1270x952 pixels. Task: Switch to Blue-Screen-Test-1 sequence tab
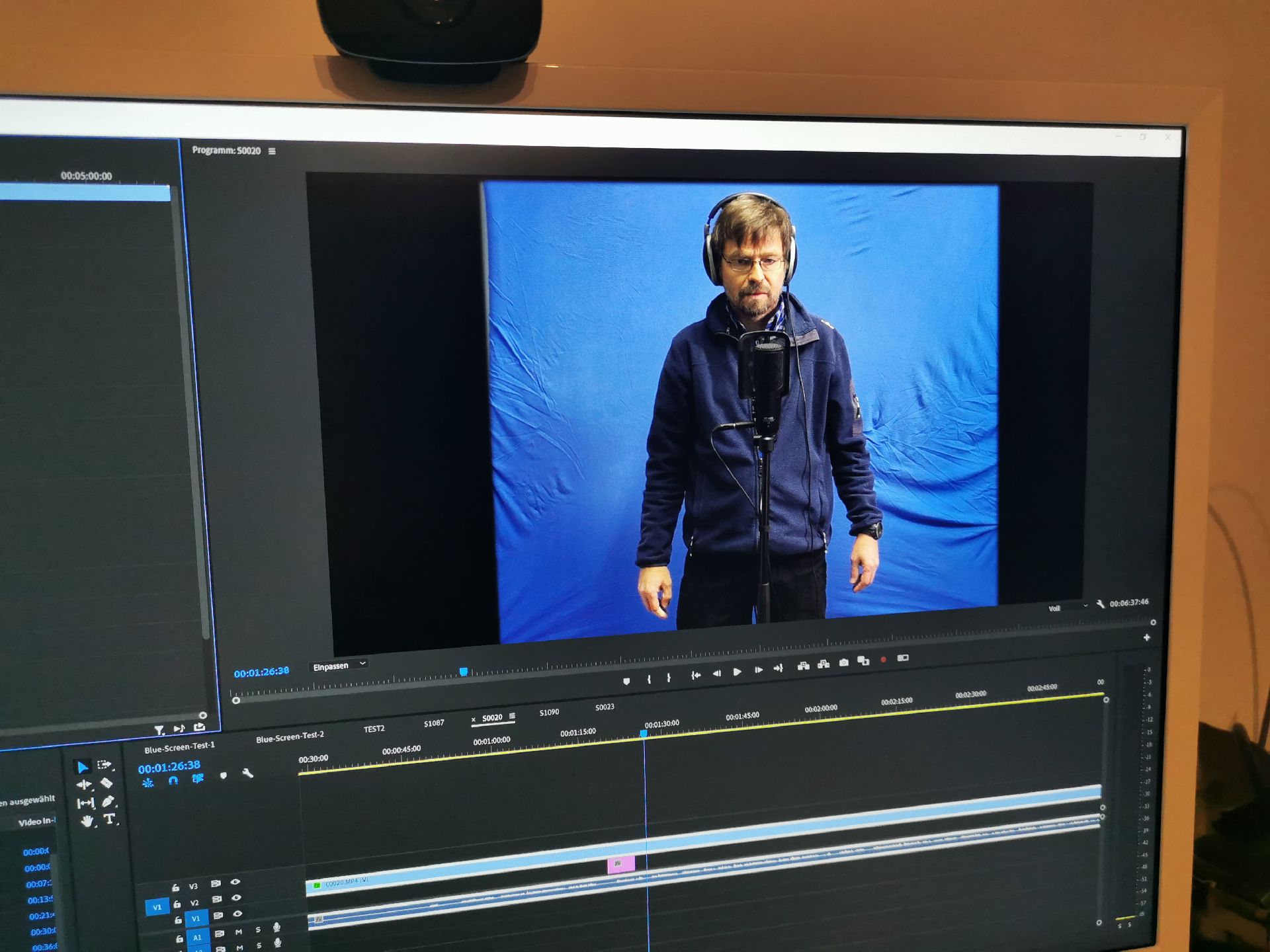click(x=180, y=748)
